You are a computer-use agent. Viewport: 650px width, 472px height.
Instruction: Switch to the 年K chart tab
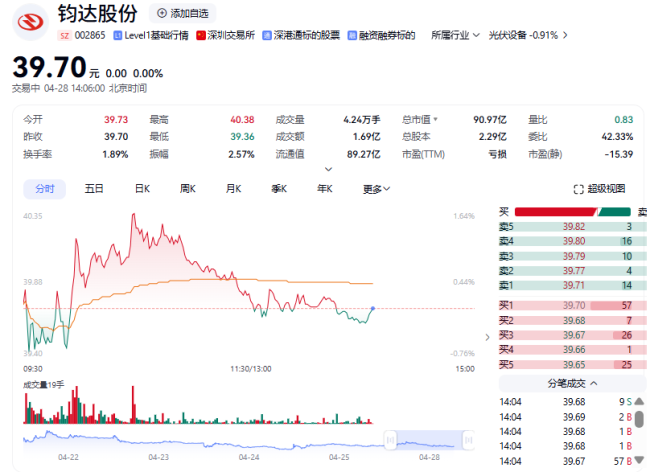coord(325,189)
